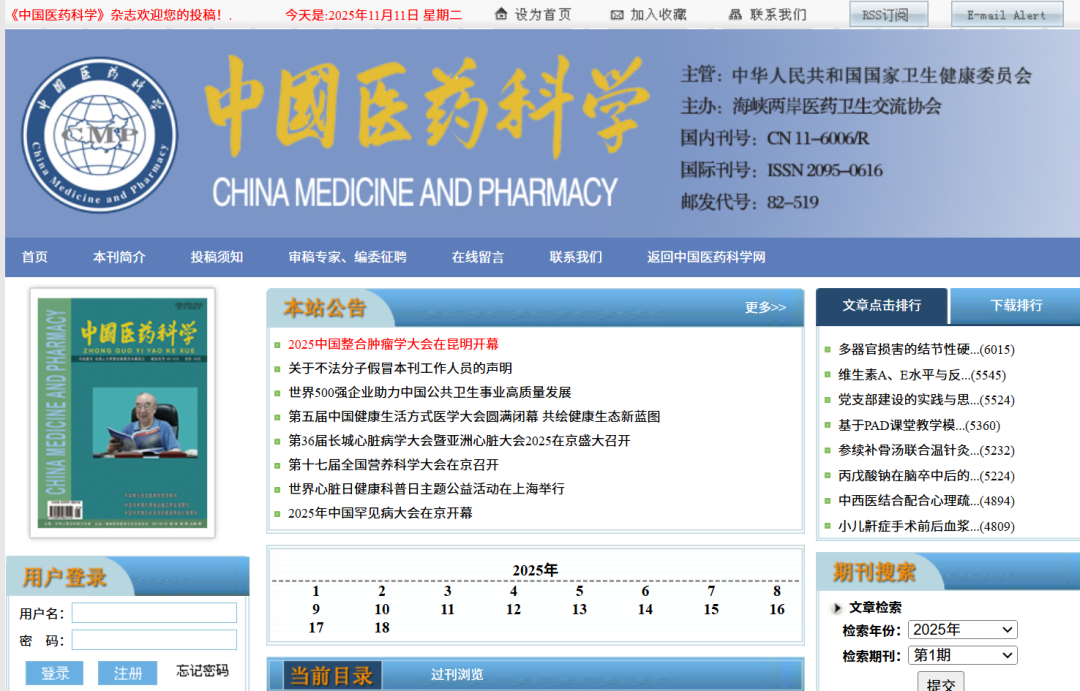Click the 登录 button
Screen dimensions: 1080x691
tap(54, 673)
